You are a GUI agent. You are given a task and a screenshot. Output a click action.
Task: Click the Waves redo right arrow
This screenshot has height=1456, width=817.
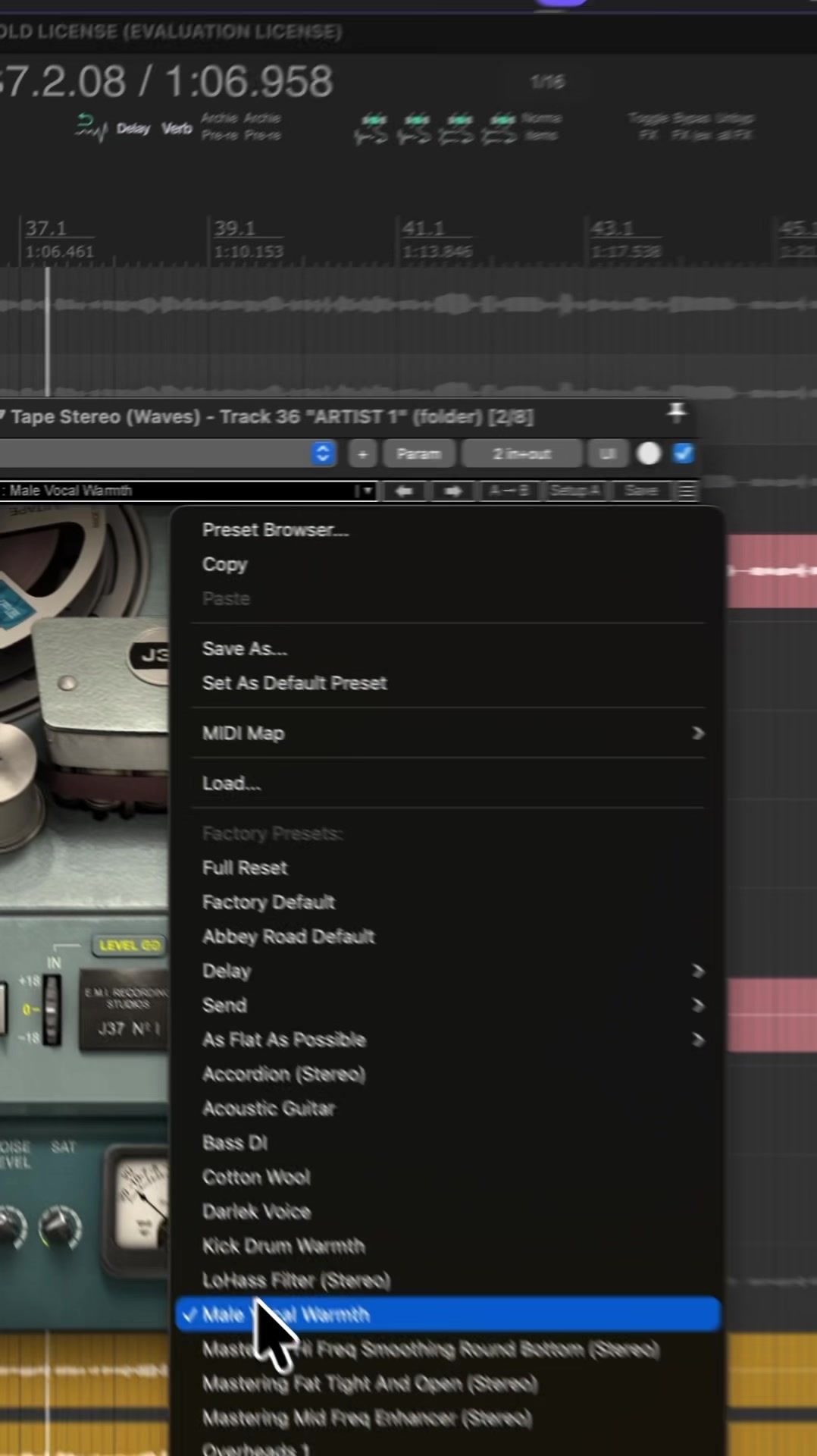tap(452, 491)
